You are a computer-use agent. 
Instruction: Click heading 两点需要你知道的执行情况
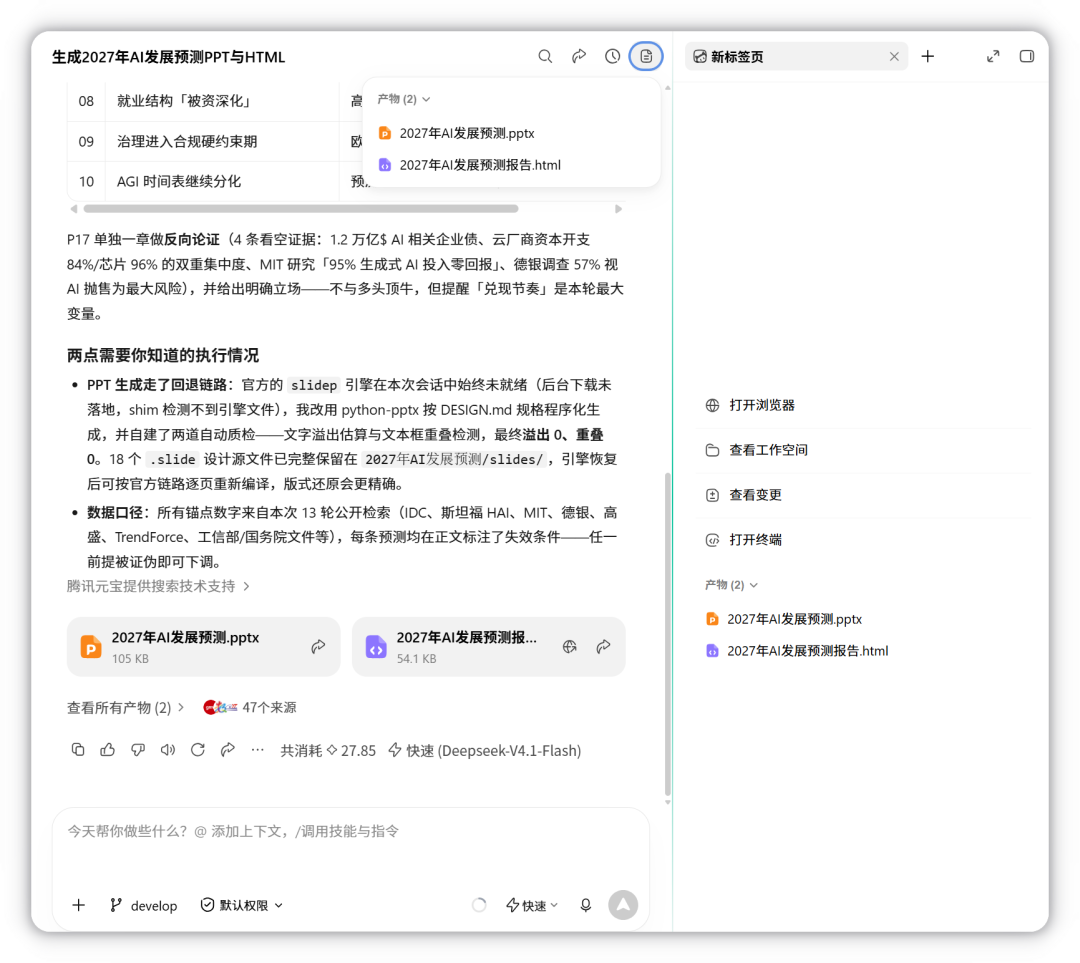[163, 355]
